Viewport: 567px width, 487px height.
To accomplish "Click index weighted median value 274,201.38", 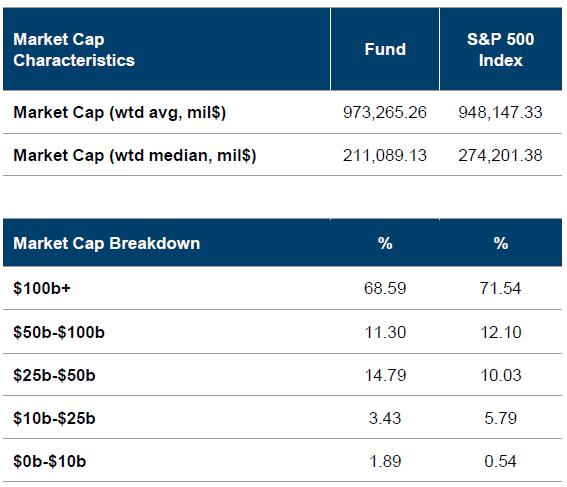I will click(x=500, y=155).
